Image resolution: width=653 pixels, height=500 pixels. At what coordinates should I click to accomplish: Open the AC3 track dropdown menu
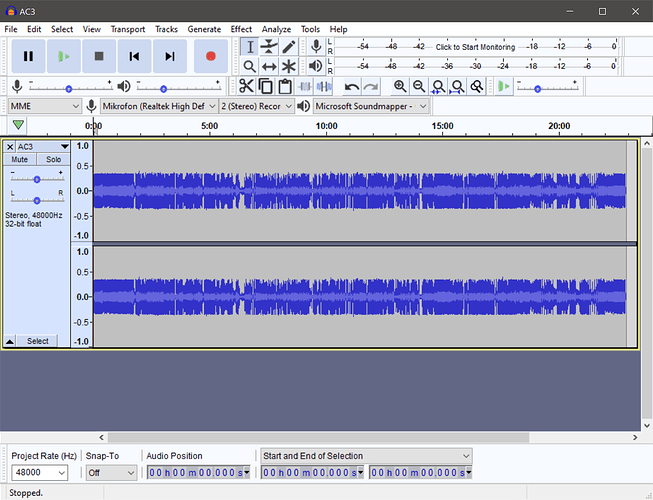coord(42,147)
